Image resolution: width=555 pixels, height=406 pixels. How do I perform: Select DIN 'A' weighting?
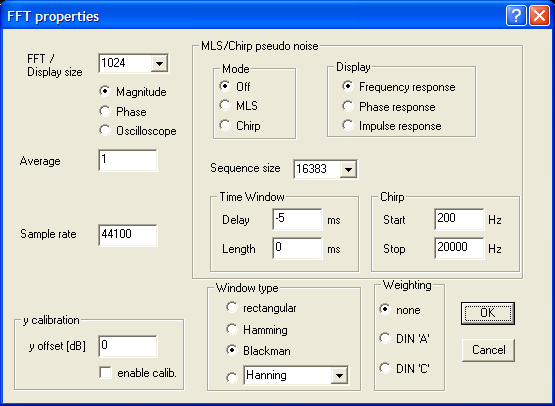385,338
